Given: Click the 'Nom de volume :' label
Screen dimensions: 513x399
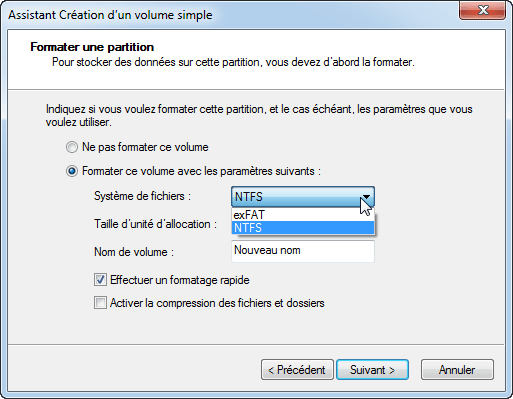Looking at the screenshot, I should coord(134,252).
